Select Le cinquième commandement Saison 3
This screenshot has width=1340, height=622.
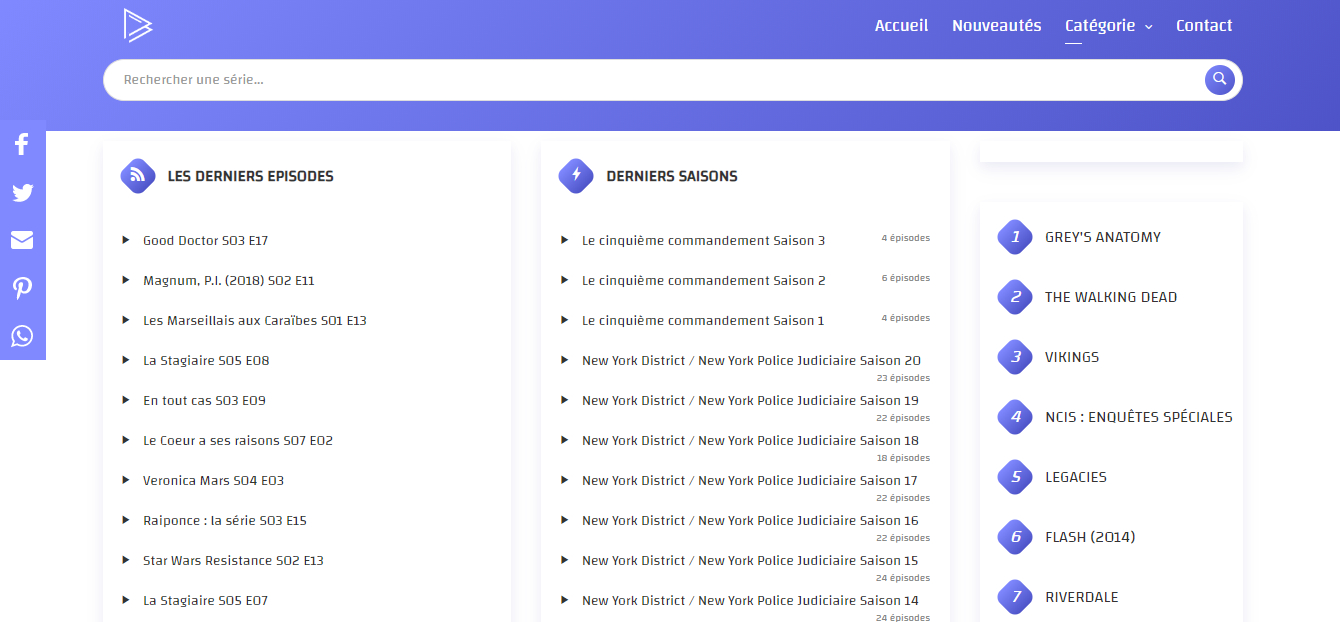point(703,241)
